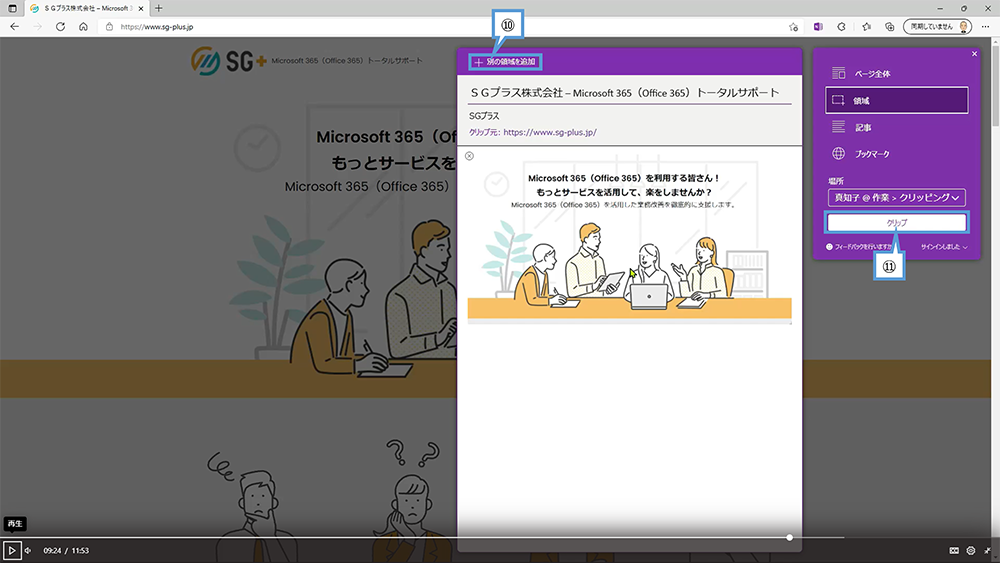Open browser collections icon
1000x563 pixels.
point(890,27)
